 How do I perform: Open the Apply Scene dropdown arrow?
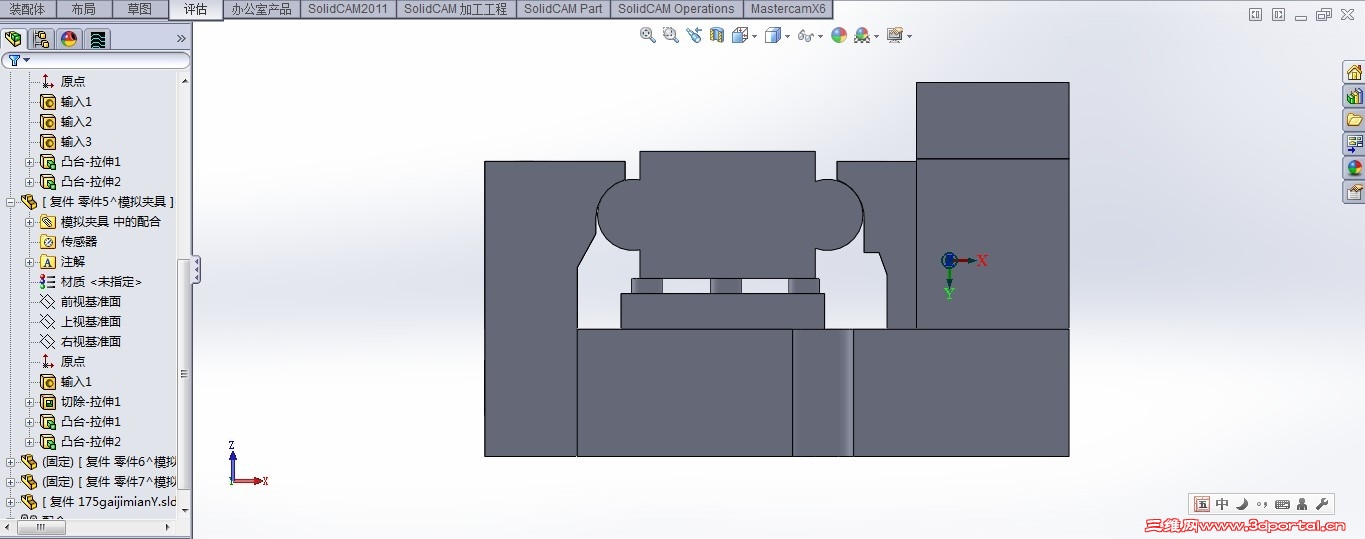tap(876, 37)
